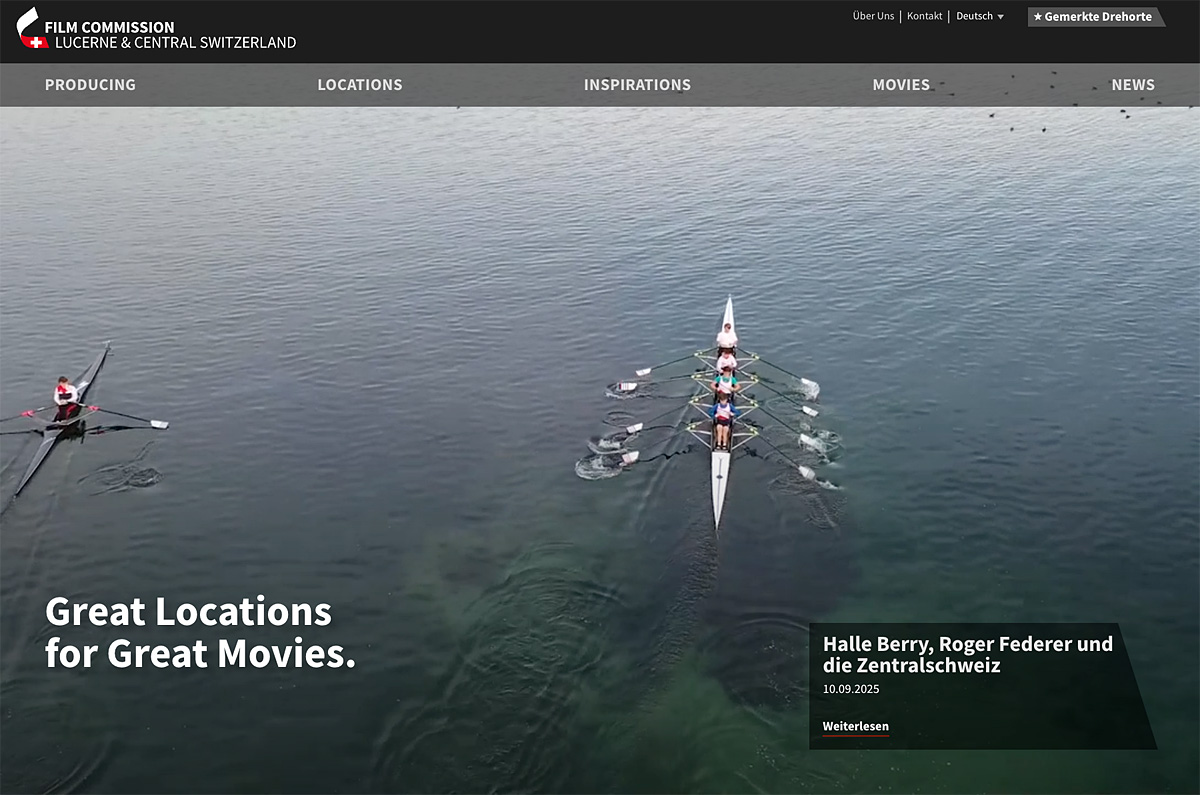This screenshot has width=1200, height=795.
Task: Click the Film Commission logo
Action: click(x=157, y=30)
